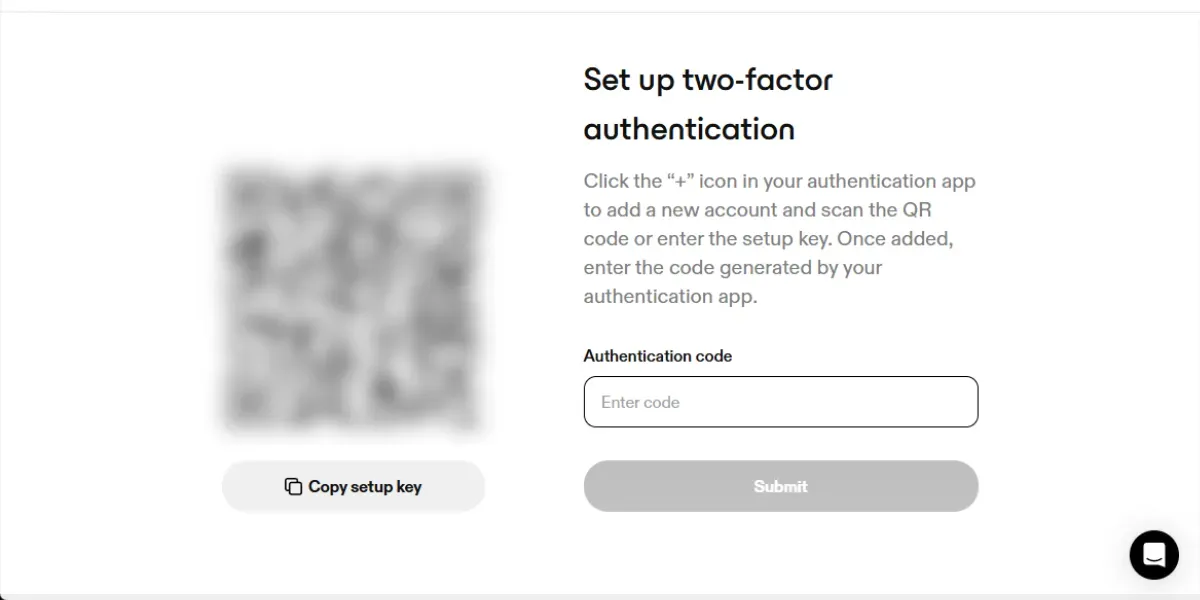Click the Copy setup key button
The image size is (1200, 600).
click(x=353, y=487)
